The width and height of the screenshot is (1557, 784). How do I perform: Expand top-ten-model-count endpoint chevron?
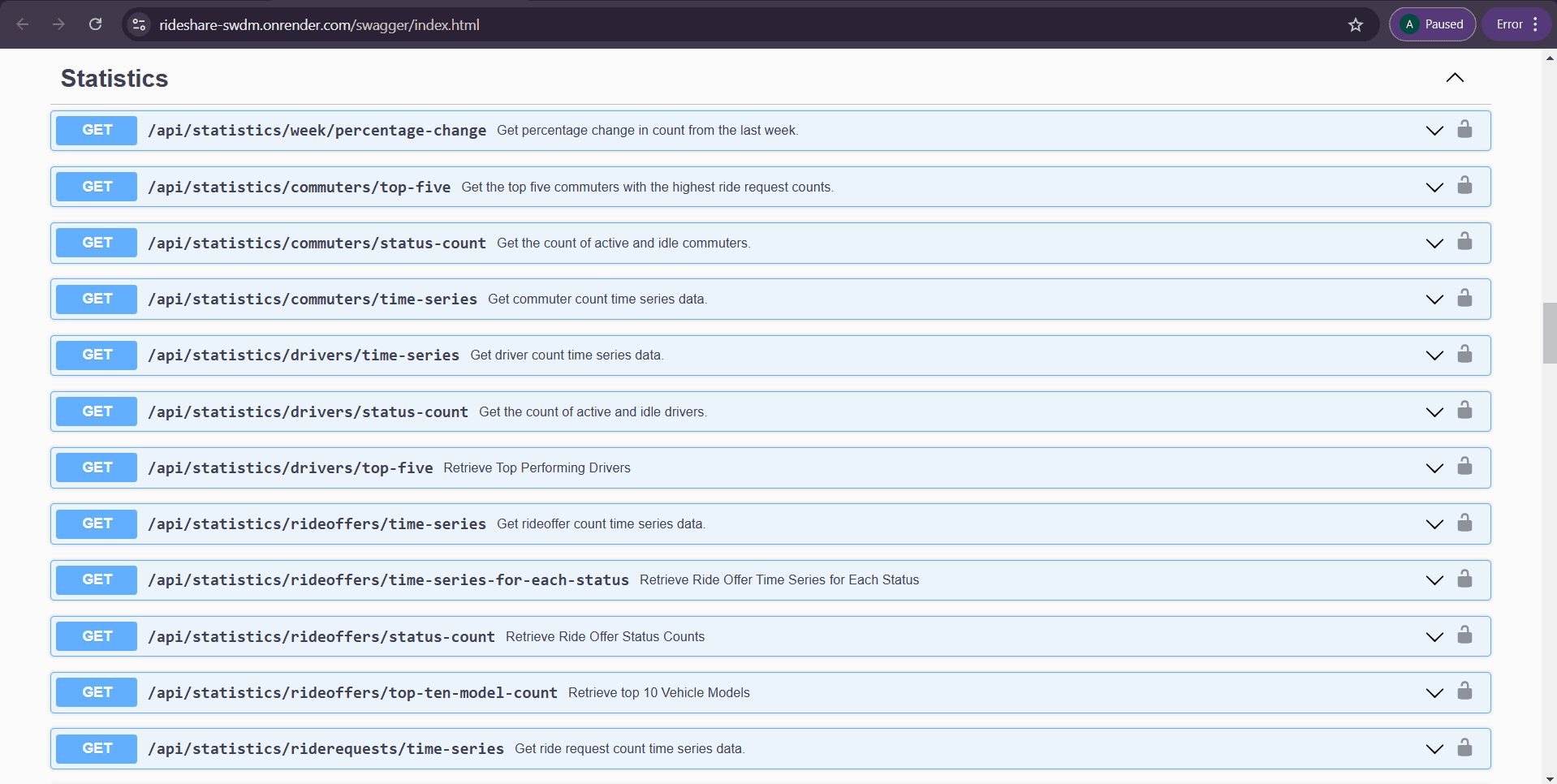tap(1434, 693)
